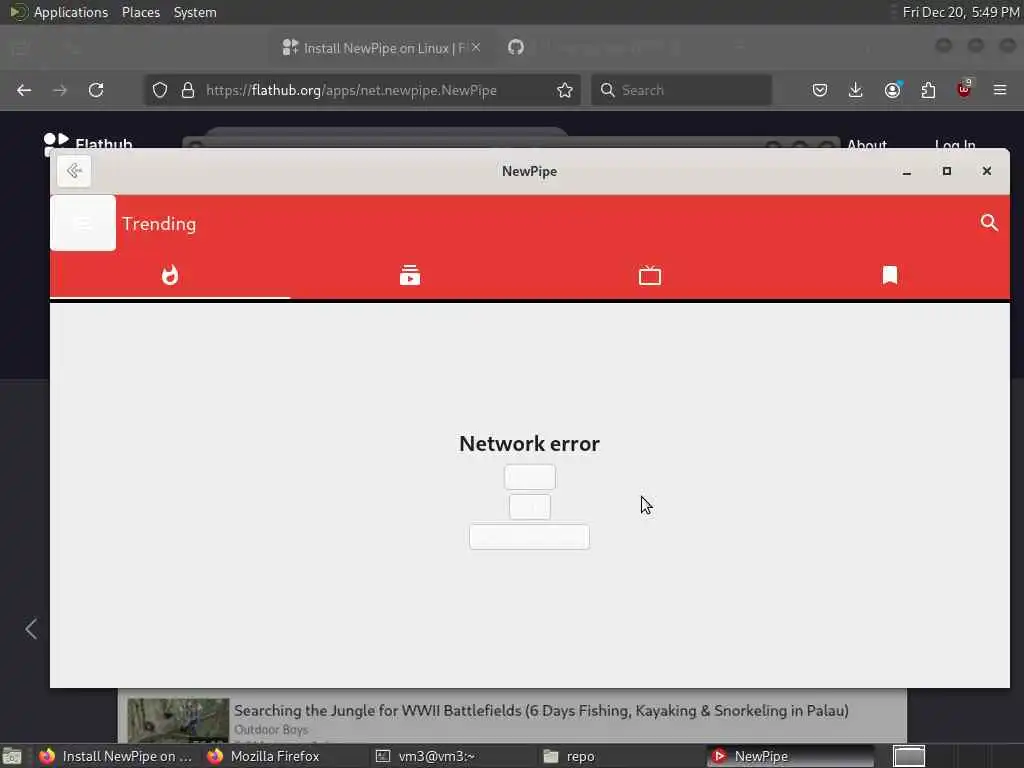Screen dimensions: 1024x768
Task: Click the Outdoor Boys video thumbnail
Action: tap(178, 720)
